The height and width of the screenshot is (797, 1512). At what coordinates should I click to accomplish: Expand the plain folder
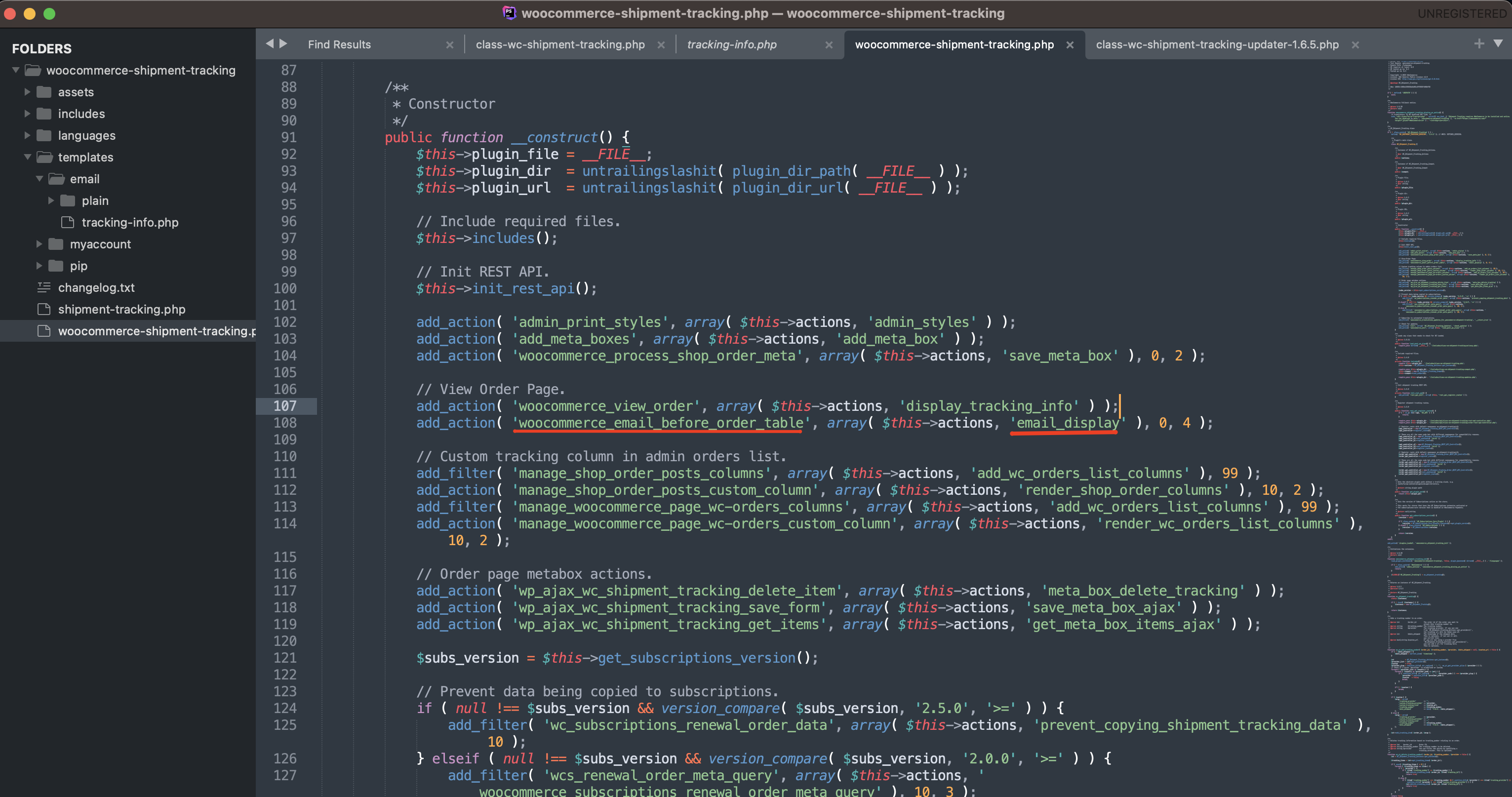(51, 200)
